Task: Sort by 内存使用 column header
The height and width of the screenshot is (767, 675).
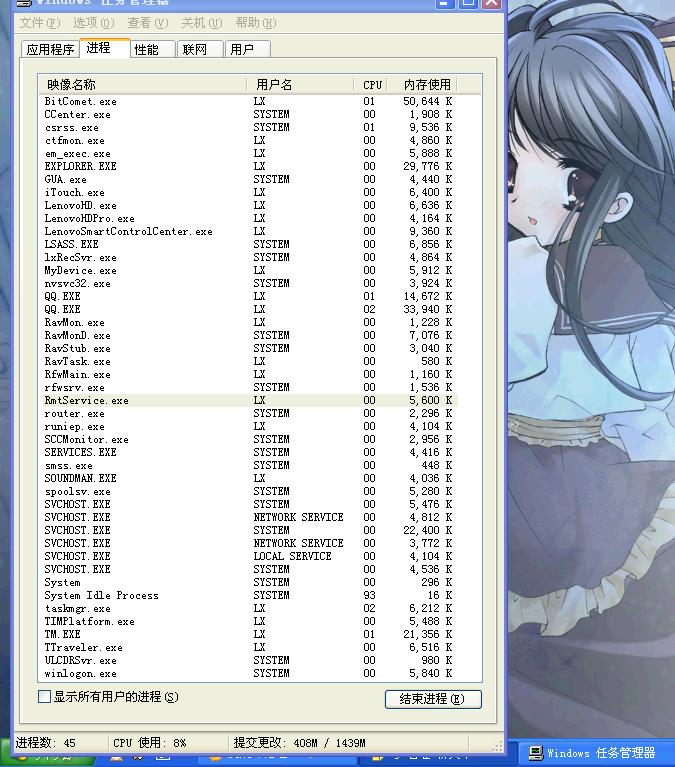Action: click(x=422, y=85)
